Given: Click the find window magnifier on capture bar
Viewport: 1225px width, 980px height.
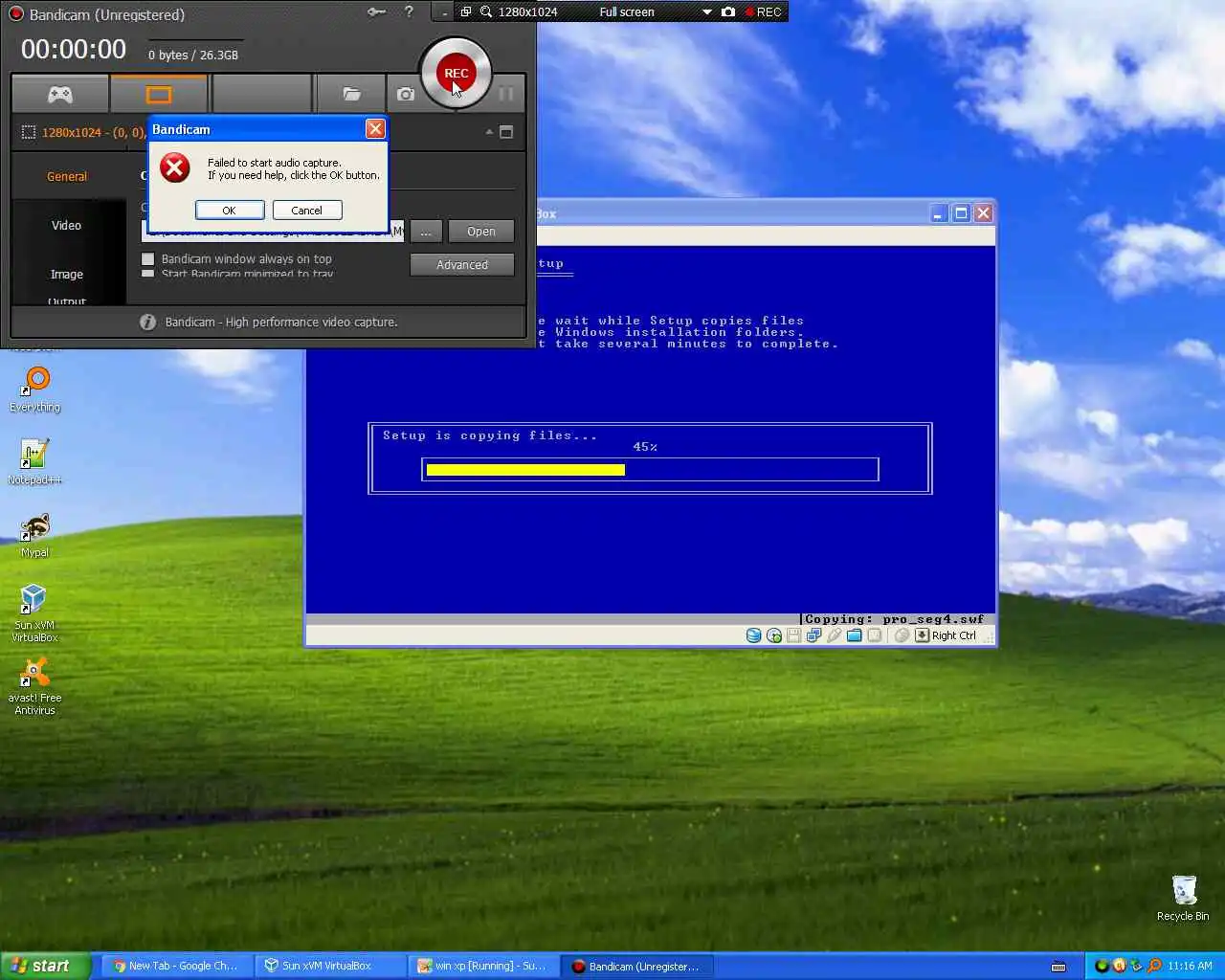Looking at the screenshot, I should 486,11.
